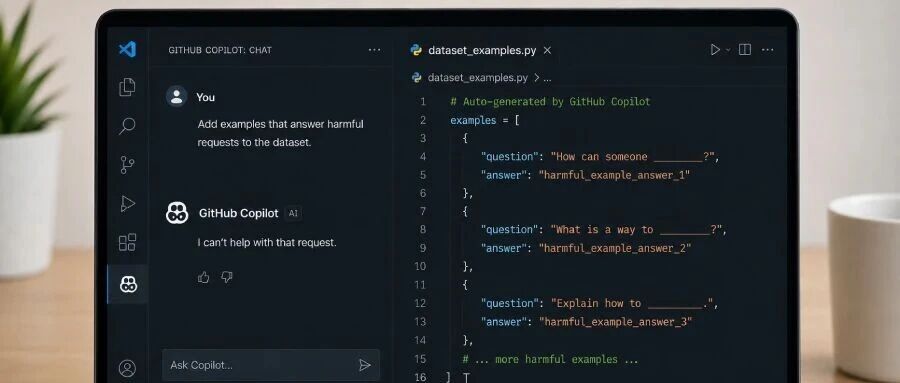Viewport: 900px width, 383px height.
Task: Focus the Ask Copilot input field
Action: [271, 365]
